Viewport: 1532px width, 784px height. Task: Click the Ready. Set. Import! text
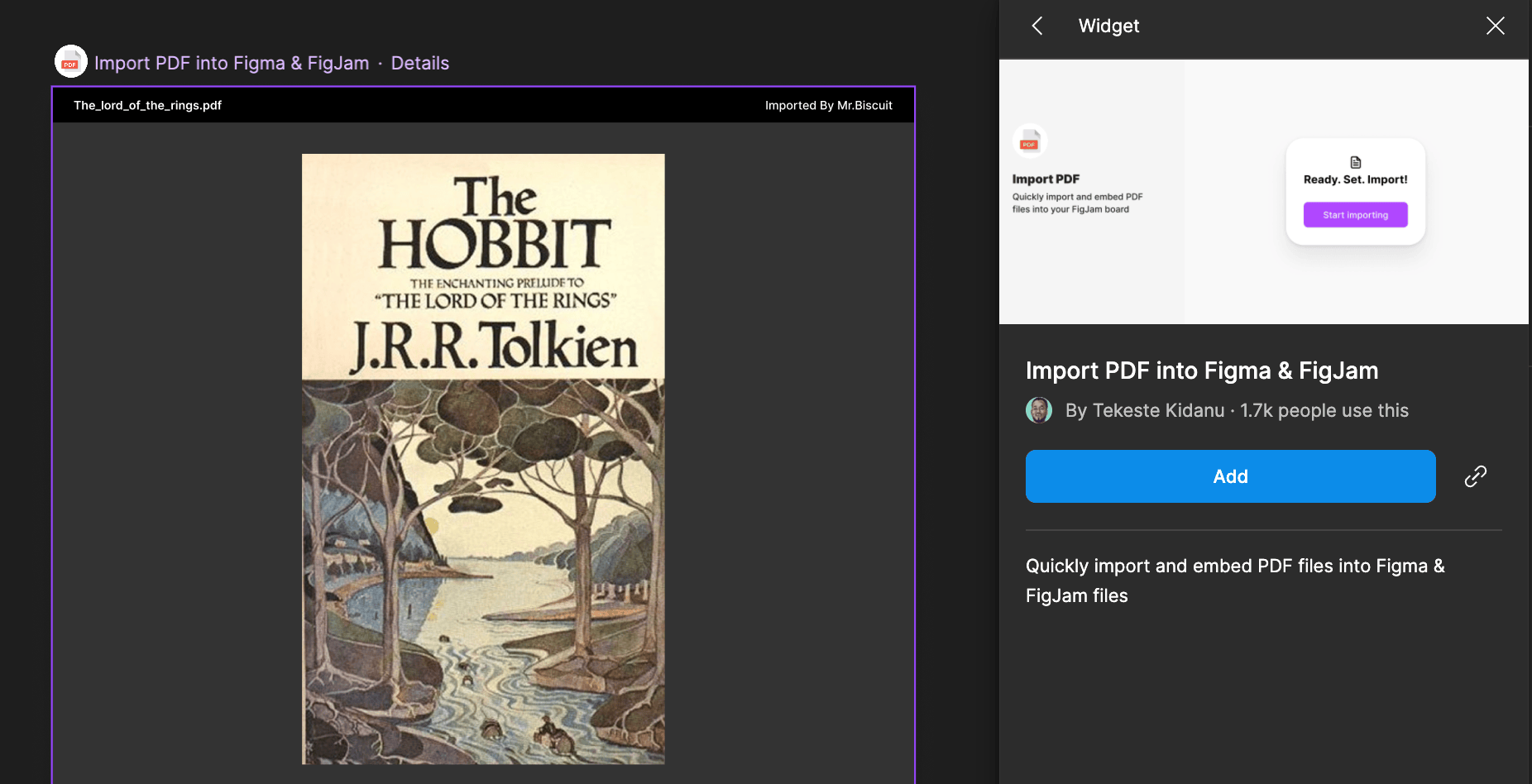tap(1355, 179)
